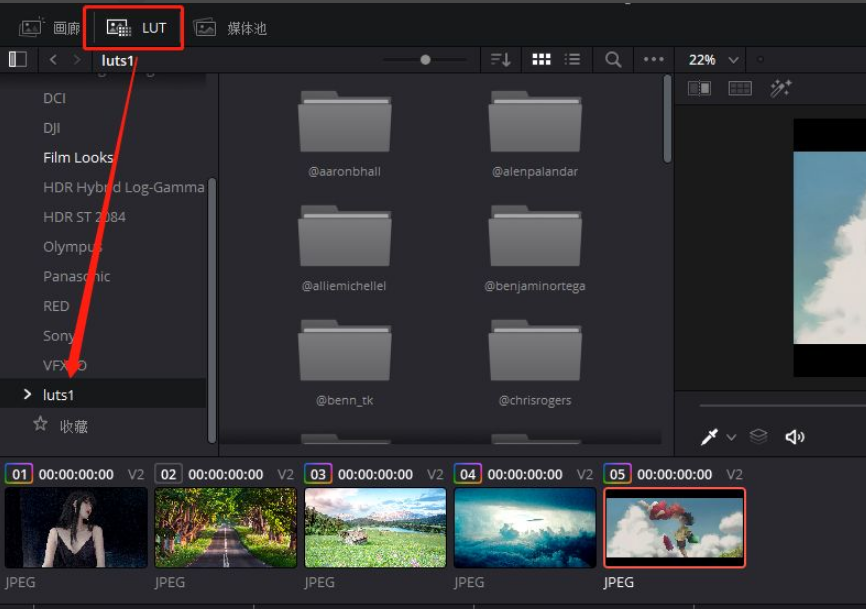
Task: Click clip number badge 01
Action: tap(19, 474)
